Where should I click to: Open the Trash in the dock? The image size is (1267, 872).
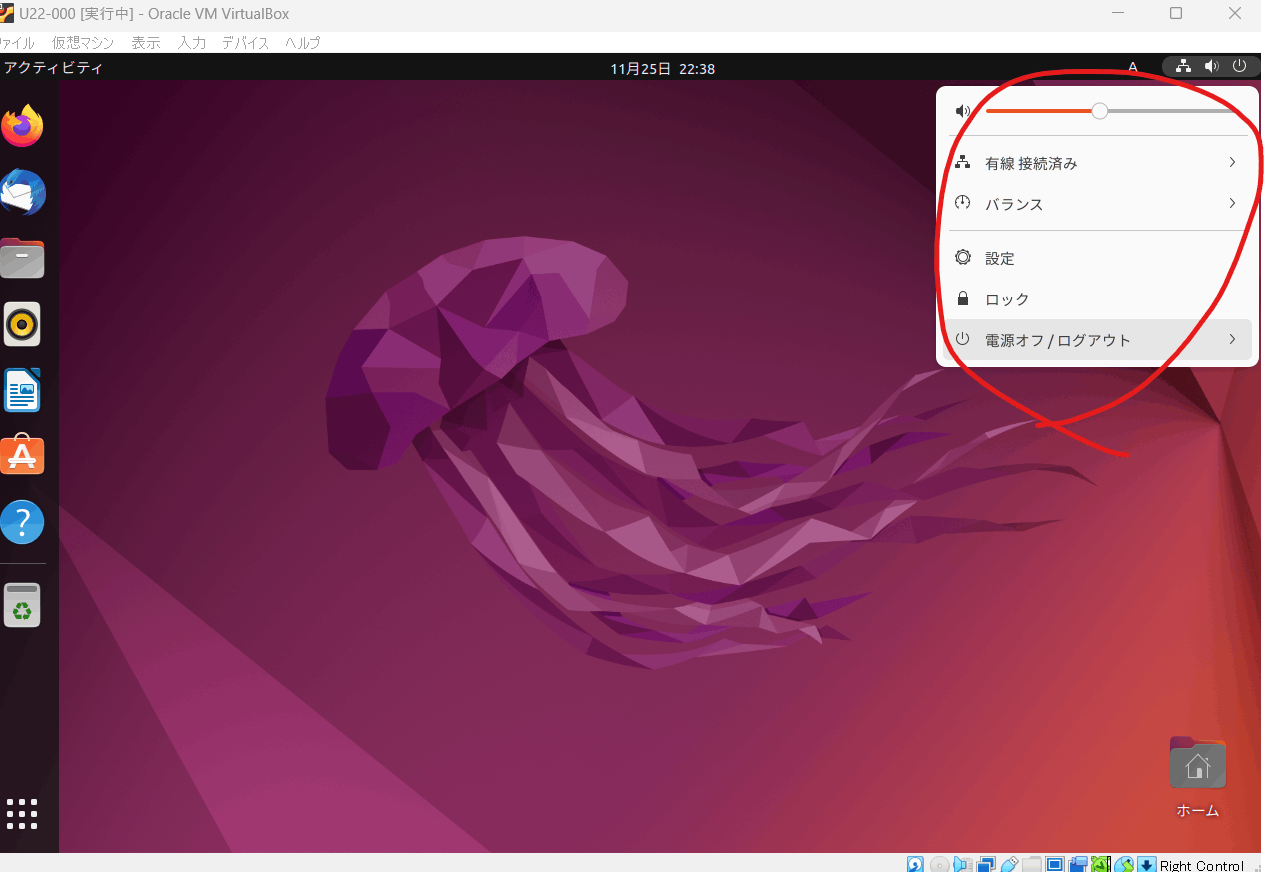tap(22, 605)
